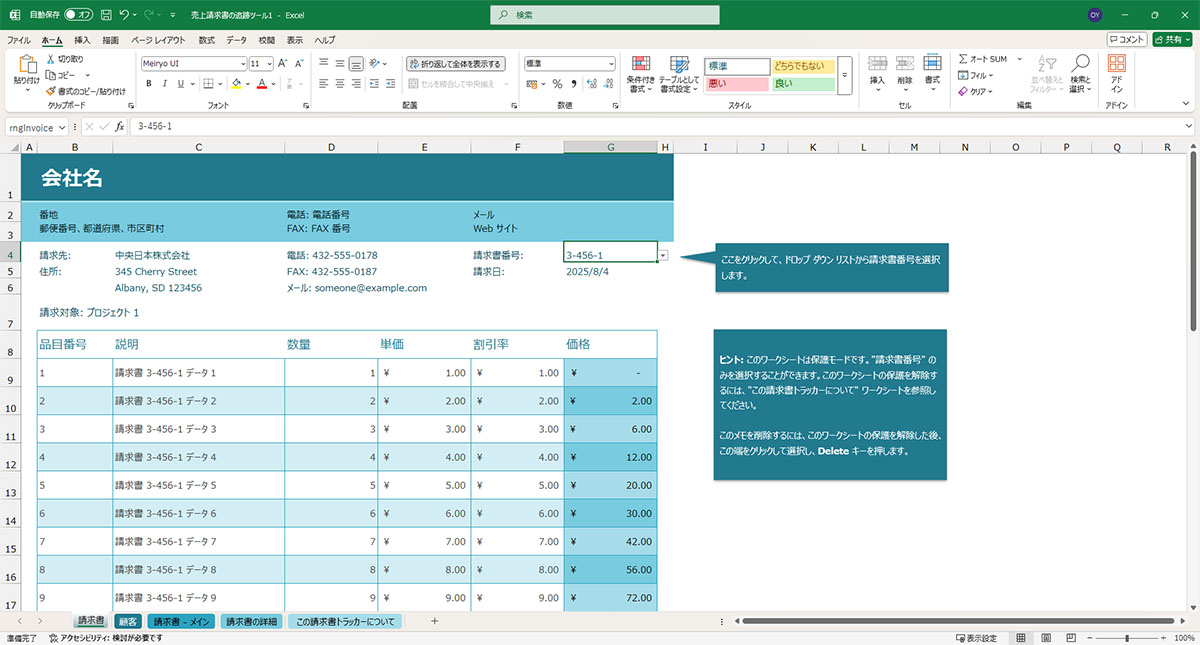
Task: Click the コメント button
Action: tap(1126, 40)
